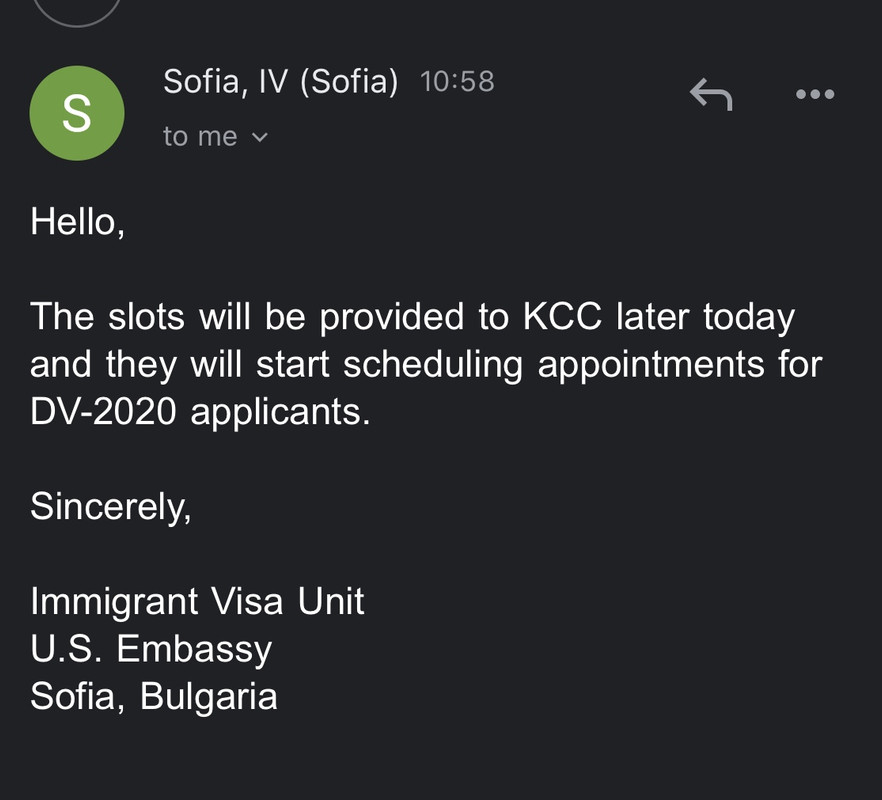Viewport: 882px width, 800px height.
Task: Tap 'U.S. Embassy' in the signature
Action: point(151,649)
